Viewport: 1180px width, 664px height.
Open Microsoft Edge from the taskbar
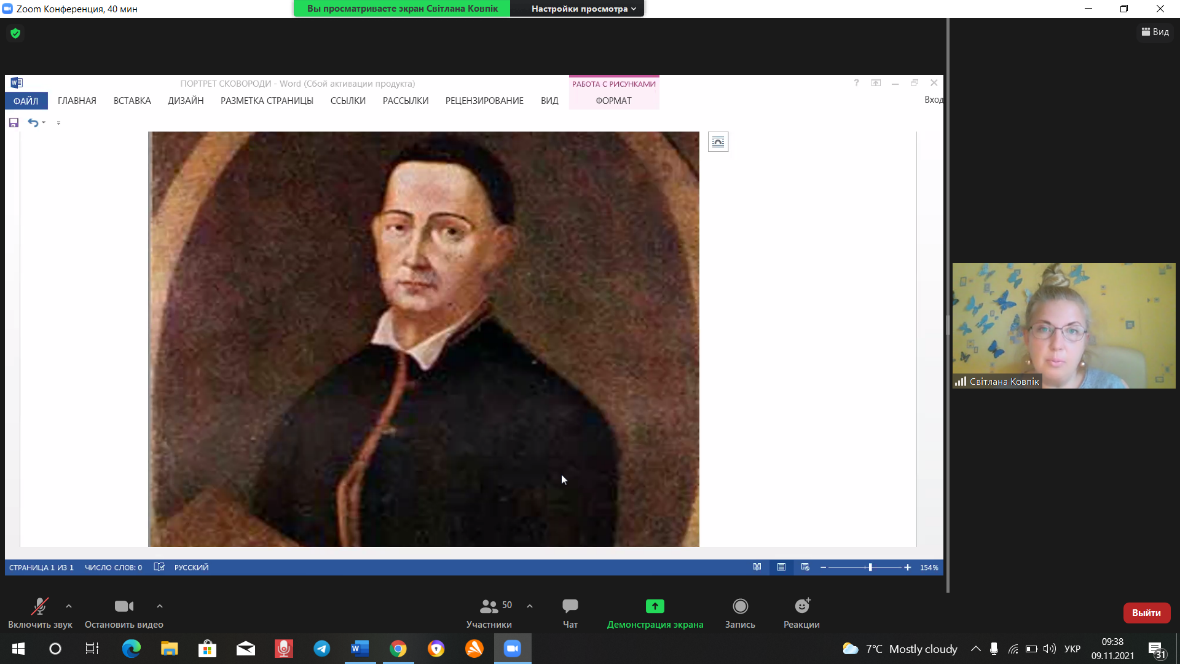tap(131, 649)
